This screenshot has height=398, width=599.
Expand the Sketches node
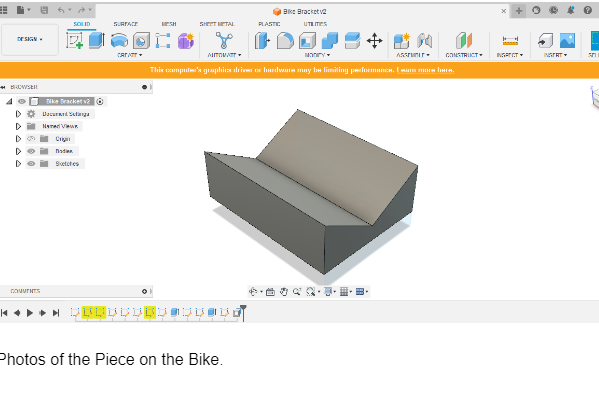[18, 163]
